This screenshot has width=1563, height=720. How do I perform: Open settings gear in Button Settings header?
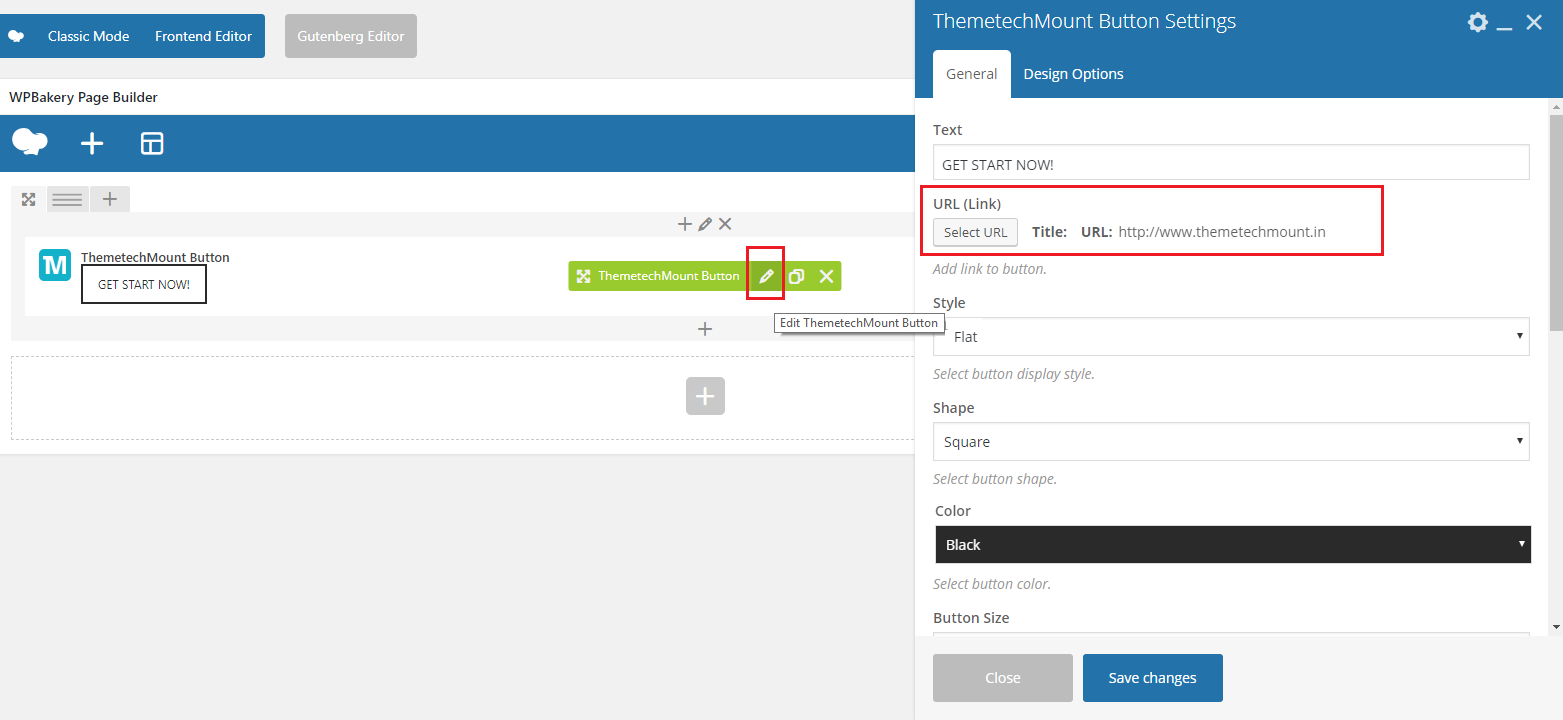pyautogui.click(x=1478, y=22)
